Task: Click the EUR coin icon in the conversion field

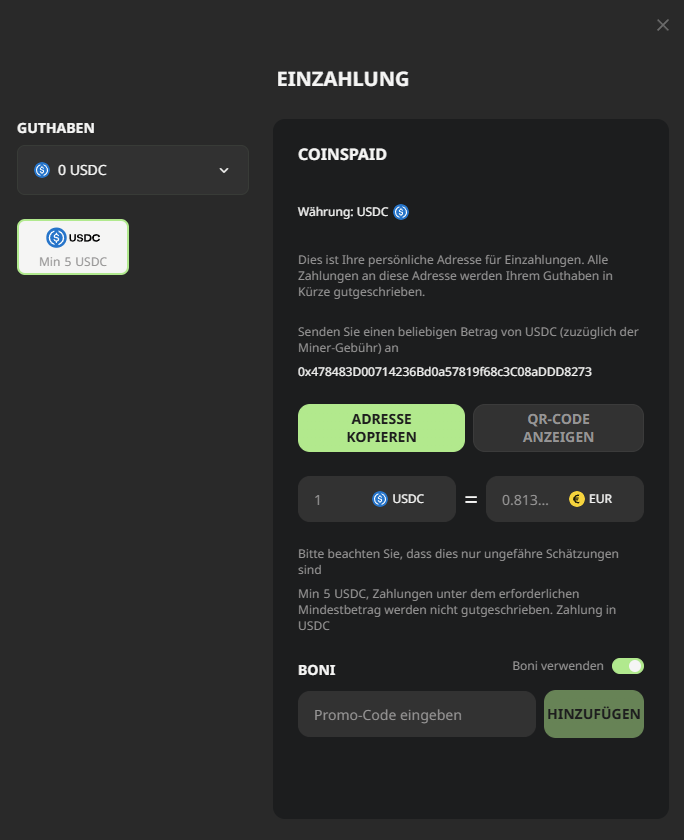Action: 576,499
